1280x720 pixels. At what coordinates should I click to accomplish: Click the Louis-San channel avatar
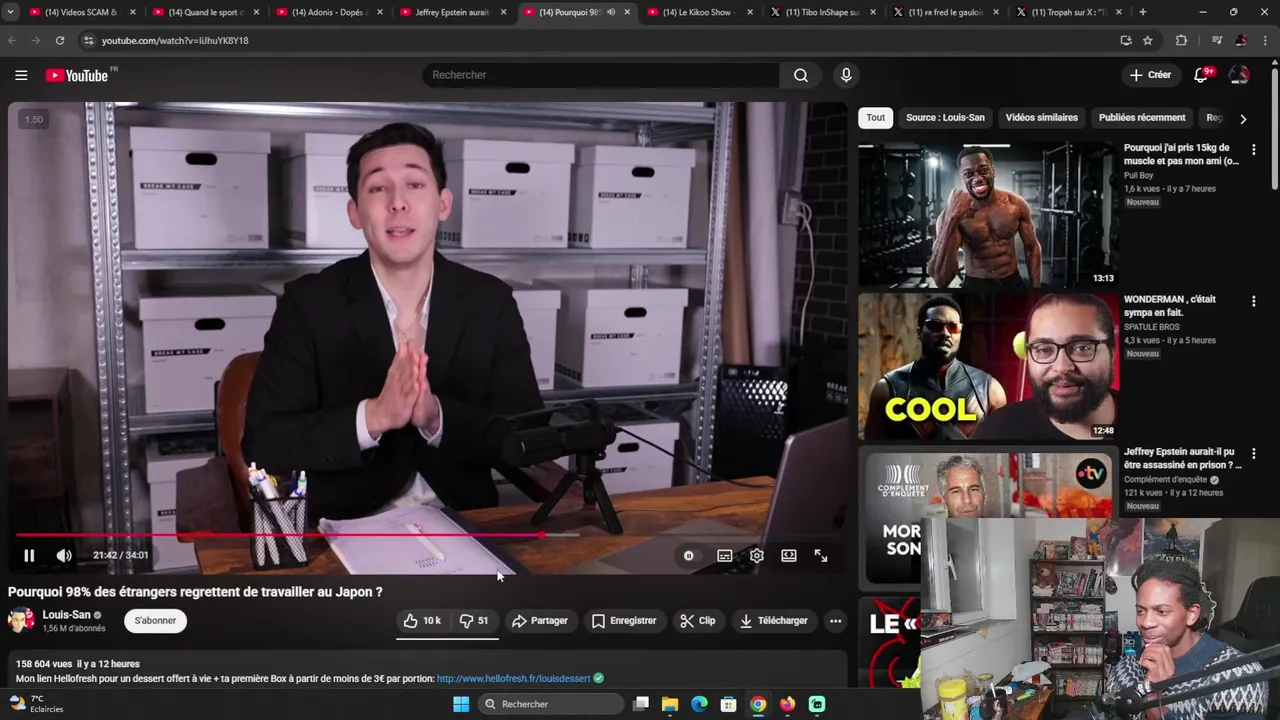point(21,621)
